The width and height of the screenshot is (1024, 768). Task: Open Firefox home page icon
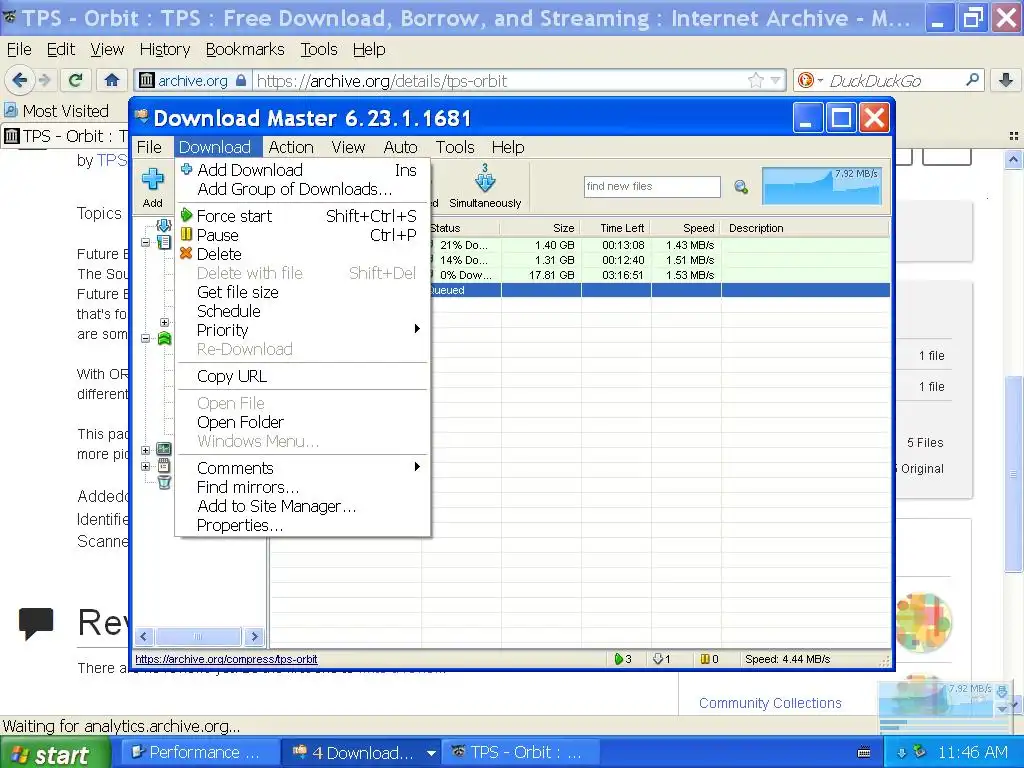[x=112, y=80]
